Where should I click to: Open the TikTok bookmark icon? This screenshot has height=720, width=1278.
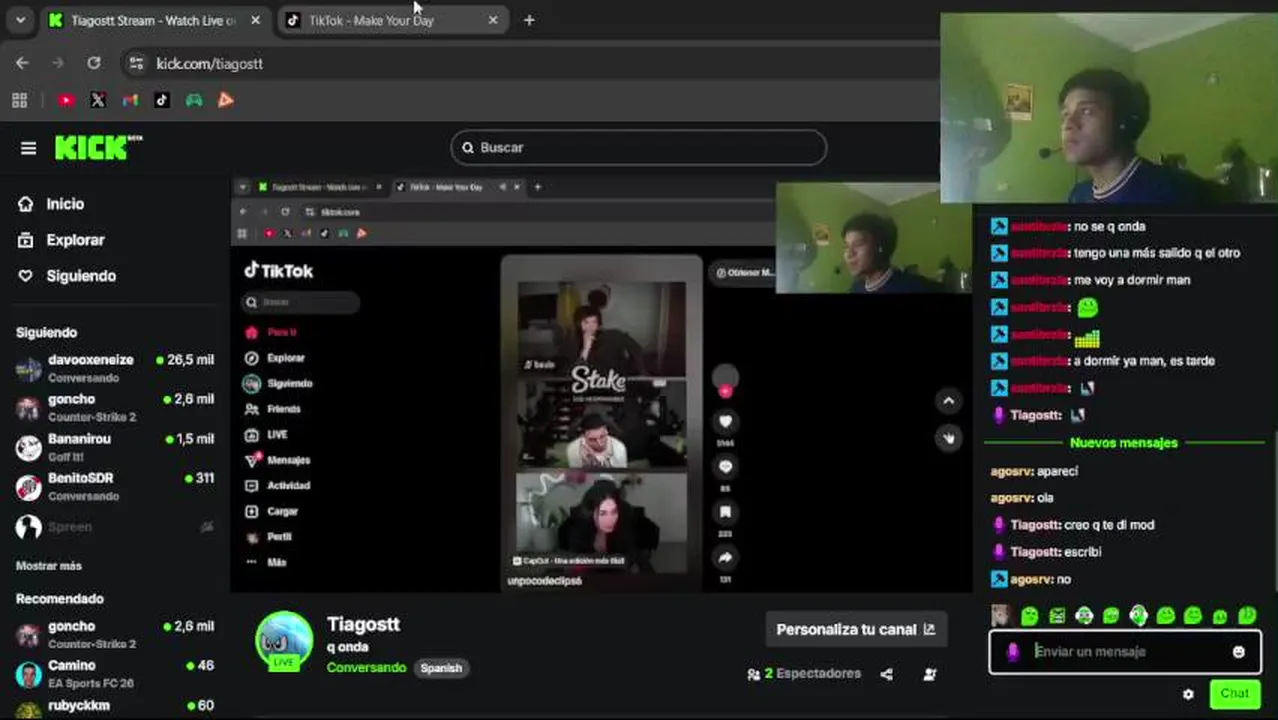click(x=162, y=100)
